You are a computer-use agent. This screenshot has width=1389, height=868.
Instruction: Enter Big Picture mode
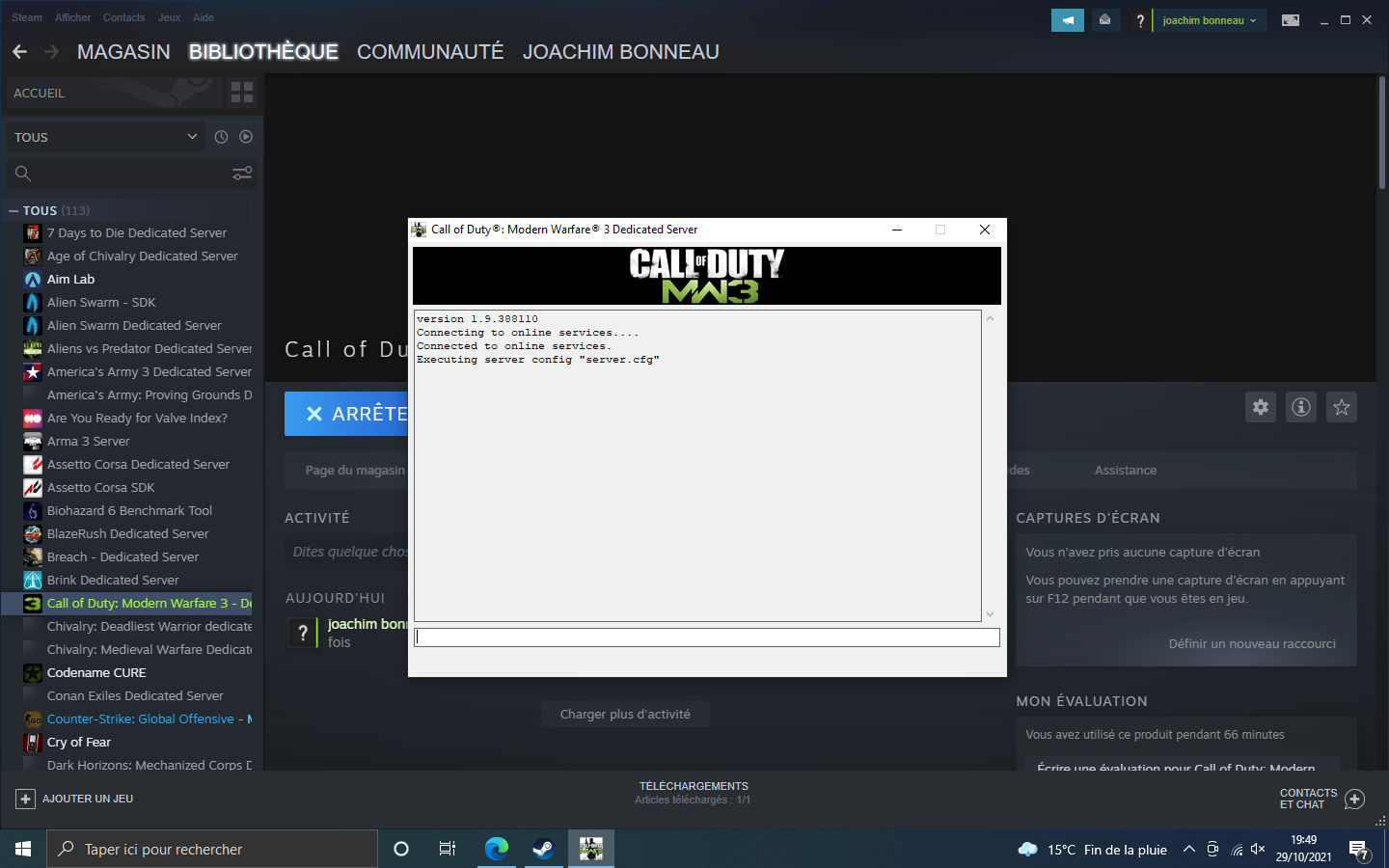[x=1290, y=20]
